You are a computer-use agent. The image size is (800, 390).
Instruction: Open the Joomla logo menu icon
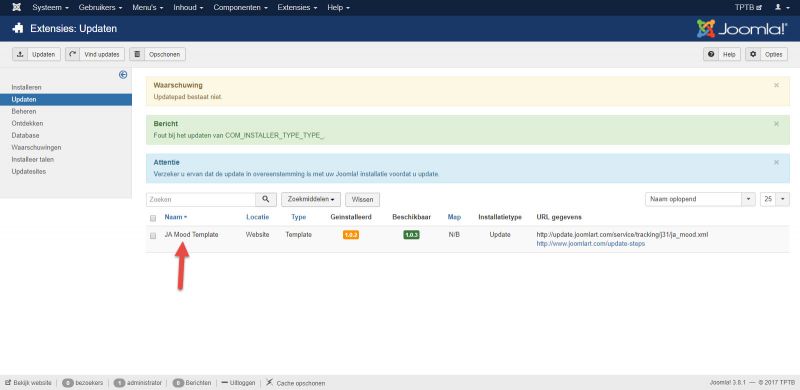coord(17,8)
